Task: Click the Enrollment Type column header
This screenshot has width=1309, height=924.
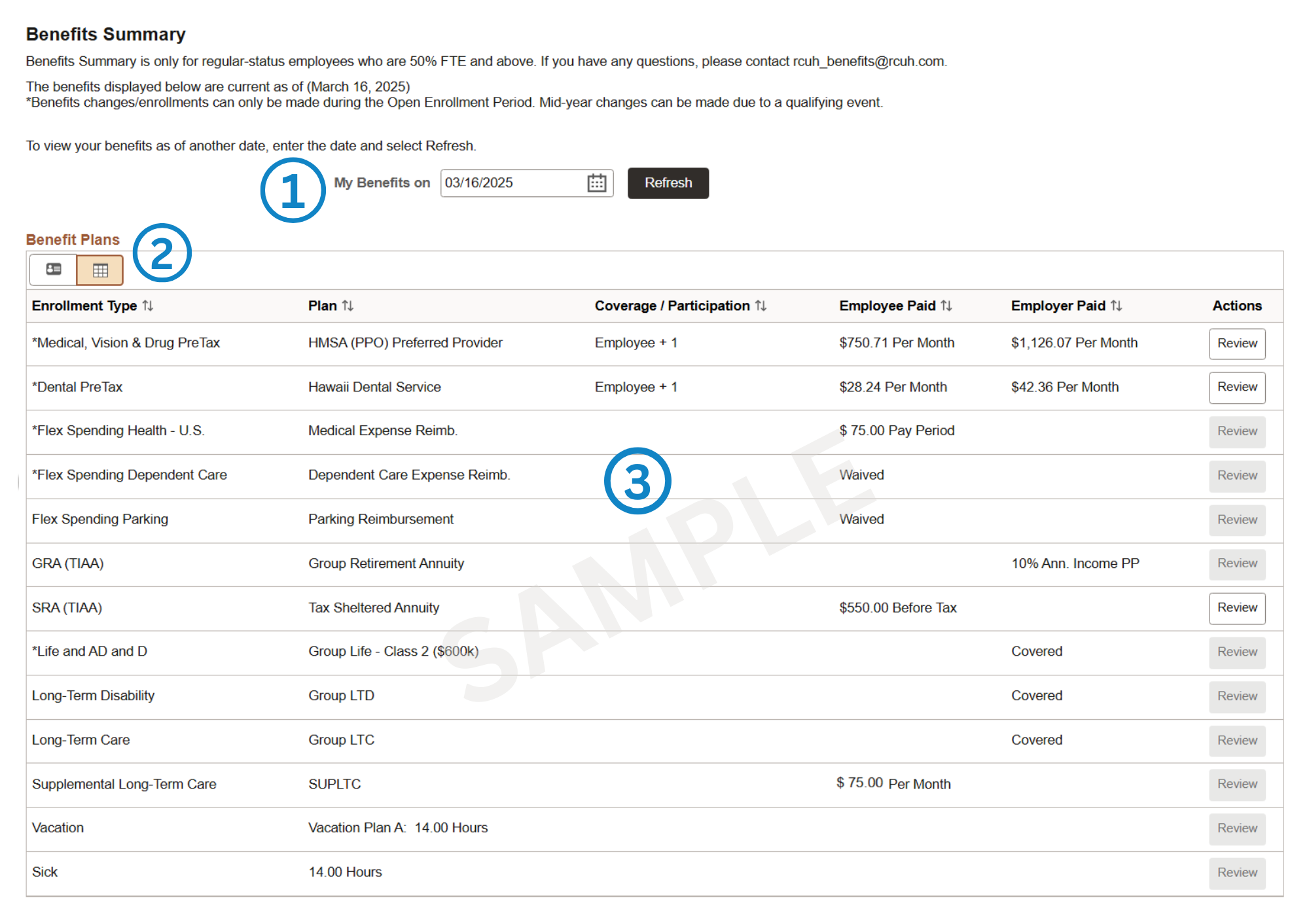Action: coord(84,306)
